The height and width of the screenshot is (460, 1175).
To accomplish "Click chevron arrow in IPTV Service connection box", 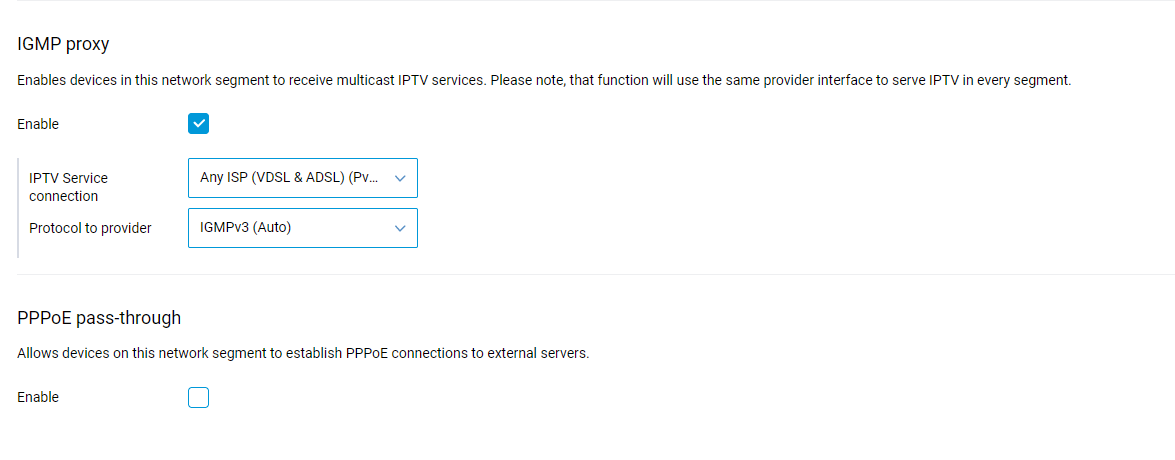I will 400,178.
